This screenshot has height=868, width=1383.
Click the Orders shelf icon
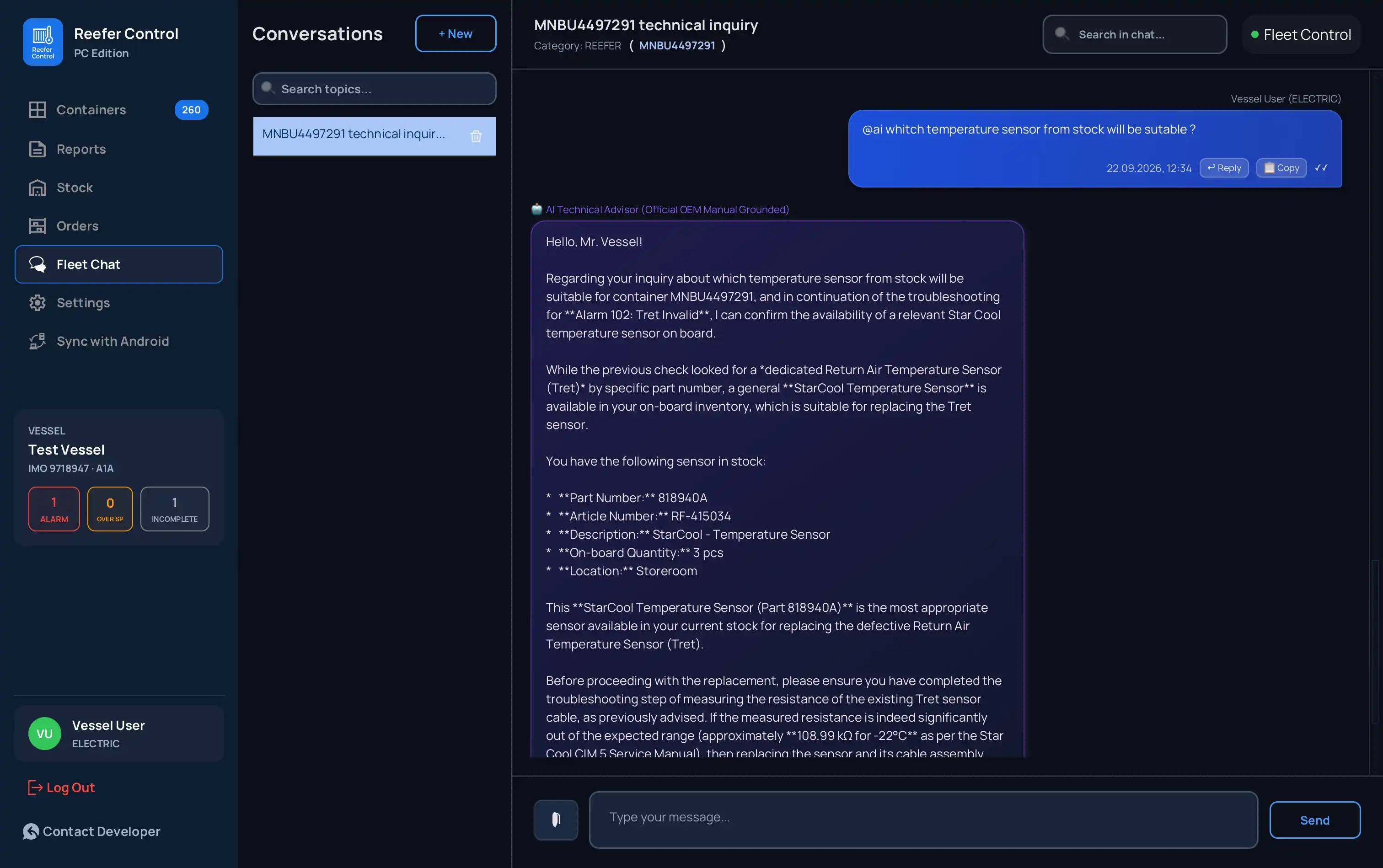pyautogui.click(x=38, y=226)
